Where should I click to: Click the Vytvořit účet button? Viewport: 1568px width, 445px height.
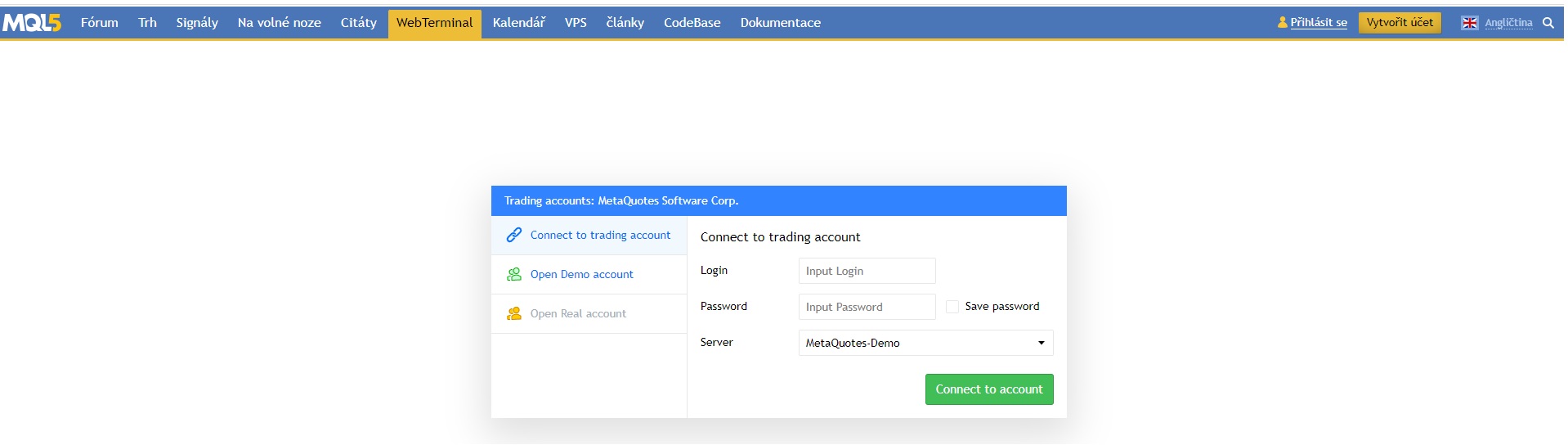[x=1399, y=23]
